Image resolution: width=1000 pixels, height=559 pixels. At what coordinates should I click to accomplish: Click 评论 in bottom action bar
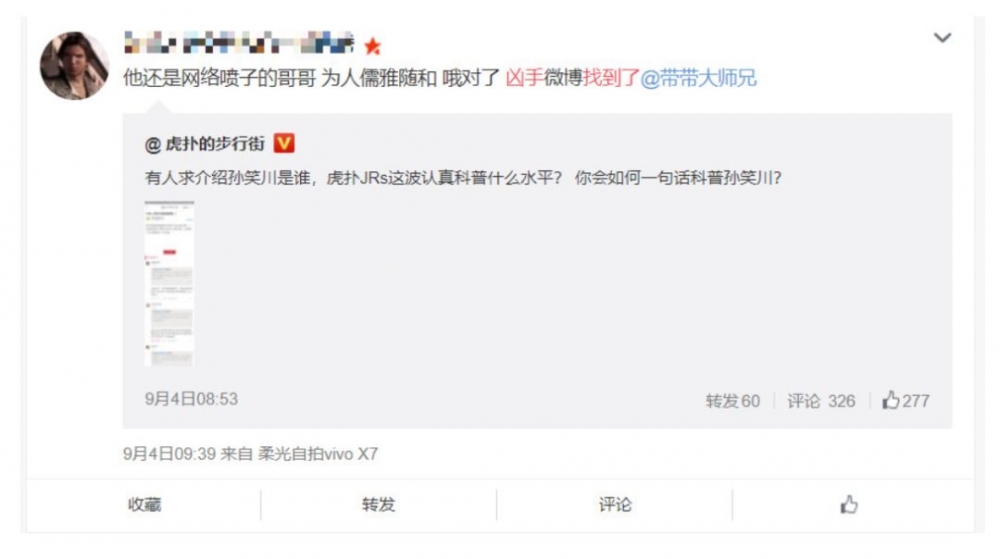(614, 505)
